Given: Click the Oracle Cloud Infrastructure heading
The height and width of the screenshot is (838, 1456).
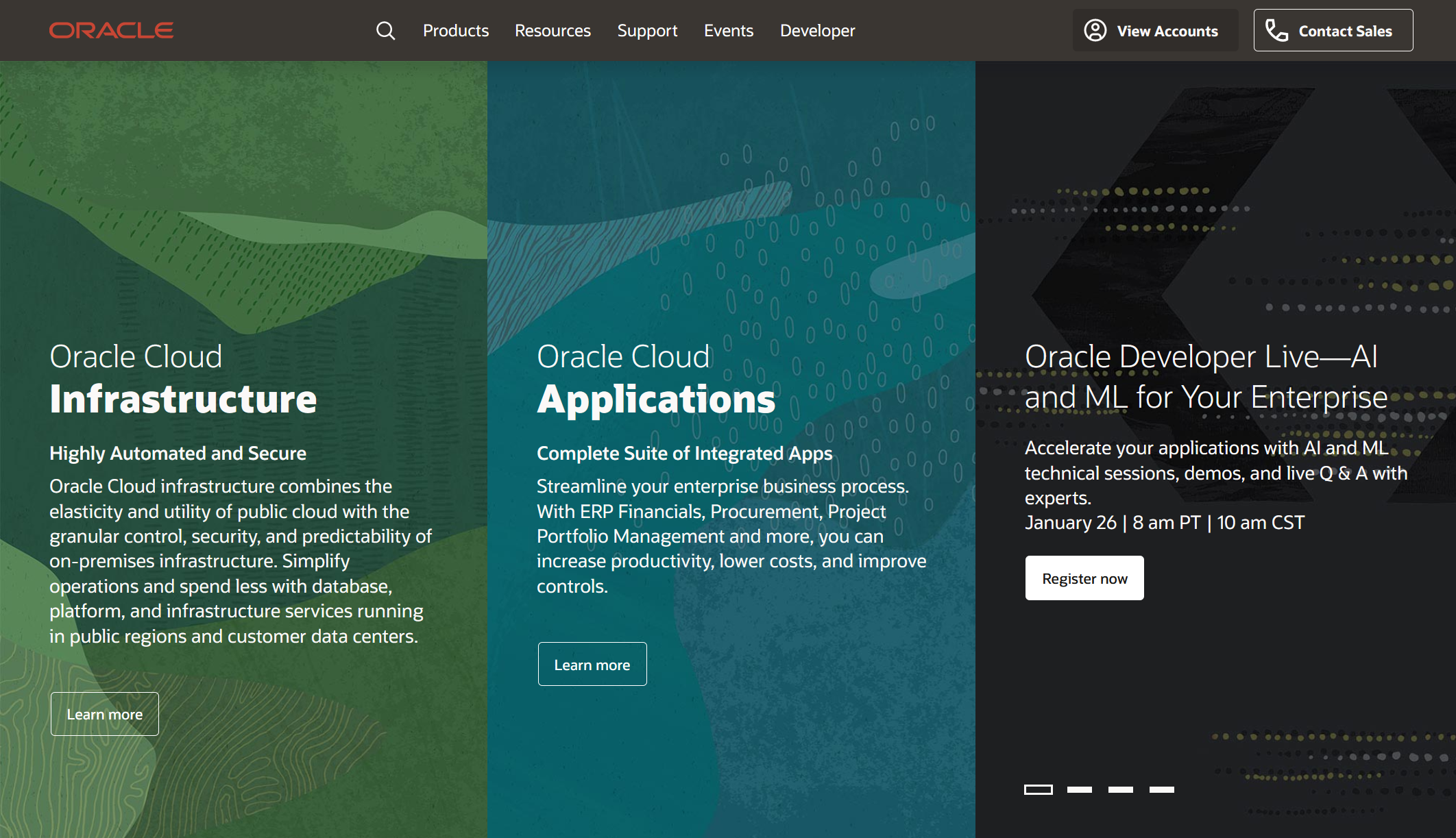Looking at the screenshot, I should tap(183, 379).
